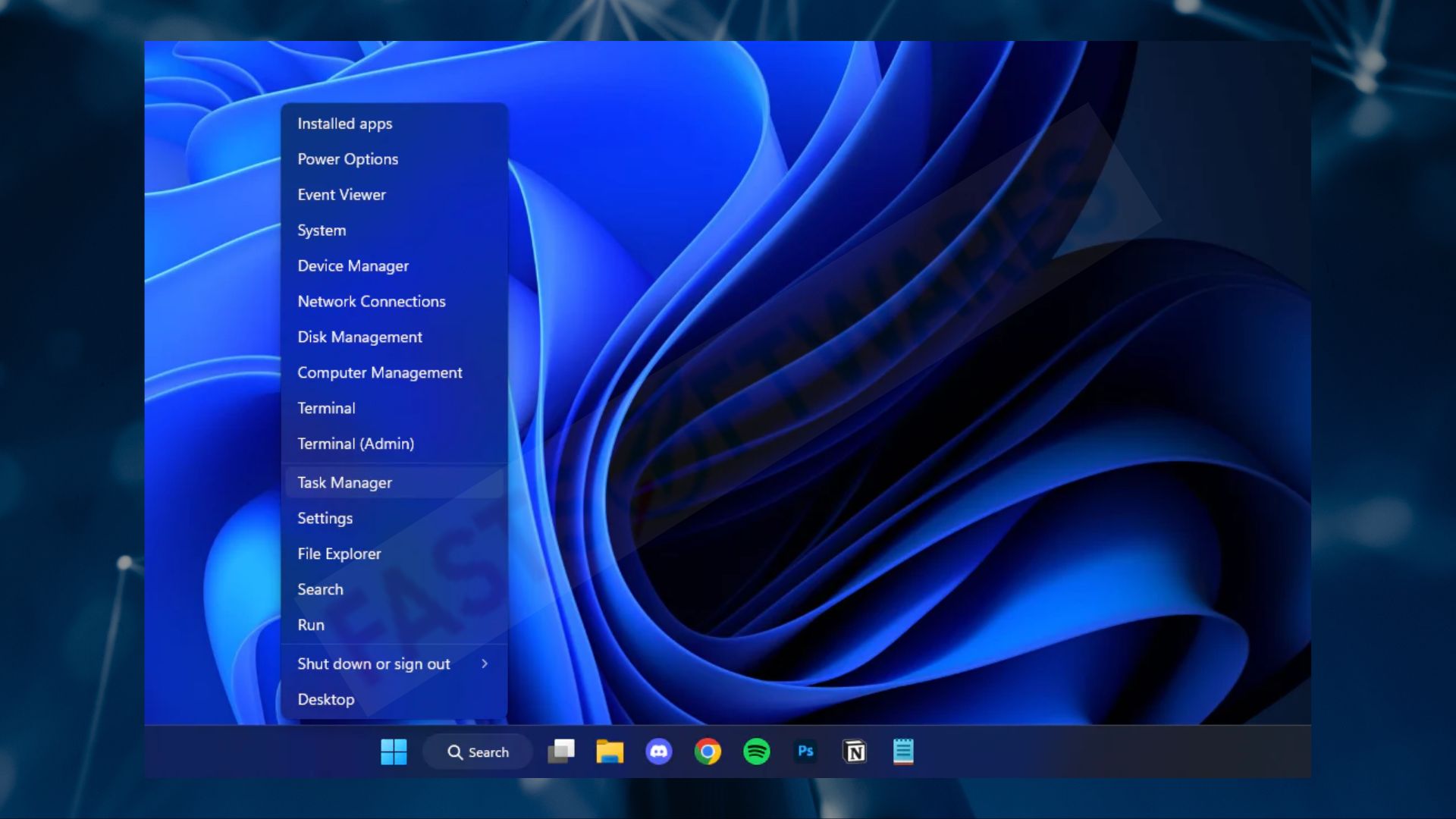Open Settings from the context menu
The width and height of the screenshot is (1456, 819).
point(394,519)
